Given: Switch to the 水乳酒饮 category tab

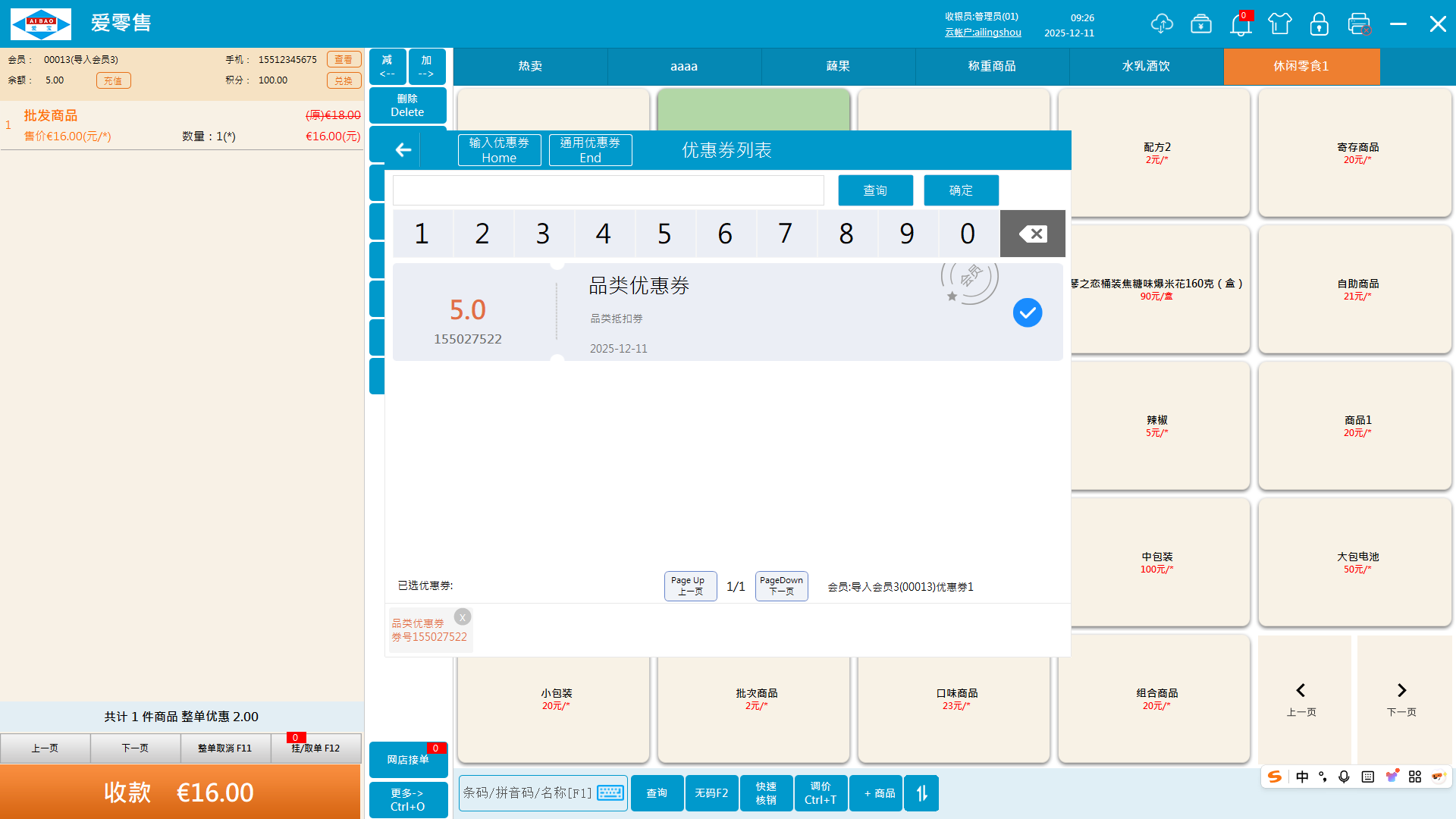Looking at the screenshot, I should [1146, 67].
